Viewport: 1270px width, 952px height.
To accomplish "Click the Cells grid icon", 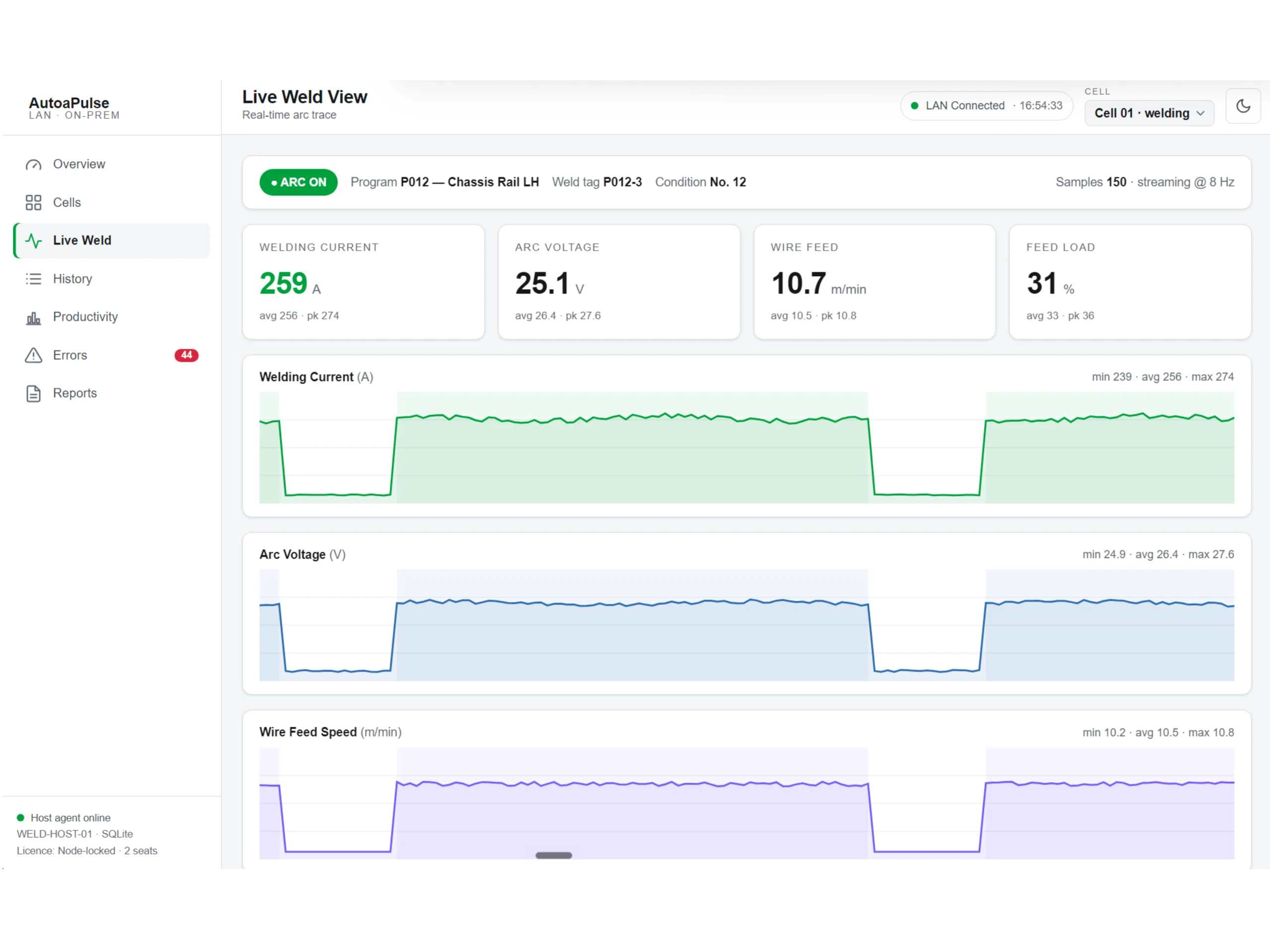I will (x=33, y=203).
